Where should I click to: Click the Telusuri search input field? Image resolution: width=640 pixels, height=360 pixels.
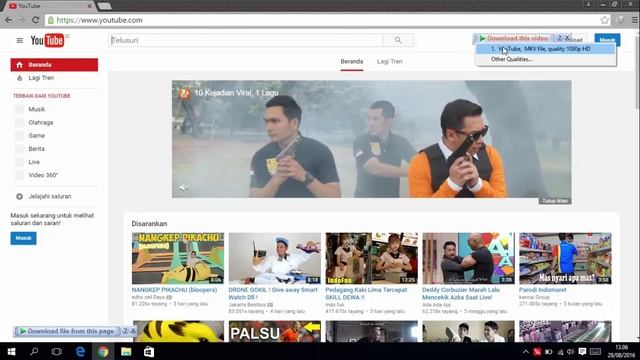[x=246, y=40]
